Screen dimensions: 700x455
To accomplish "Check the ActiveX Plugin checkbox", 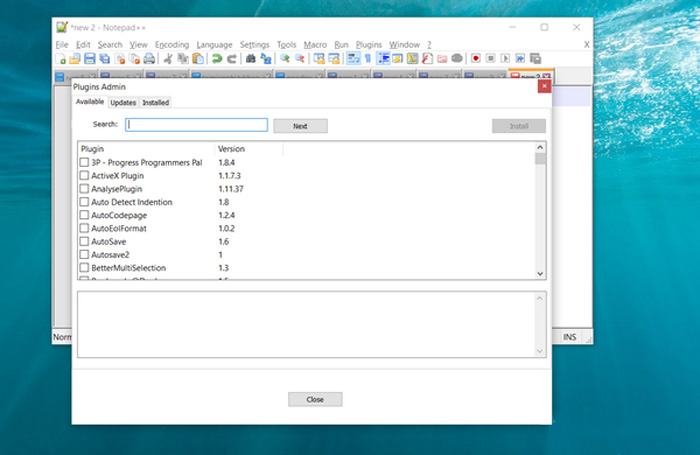I will [84, 175].
